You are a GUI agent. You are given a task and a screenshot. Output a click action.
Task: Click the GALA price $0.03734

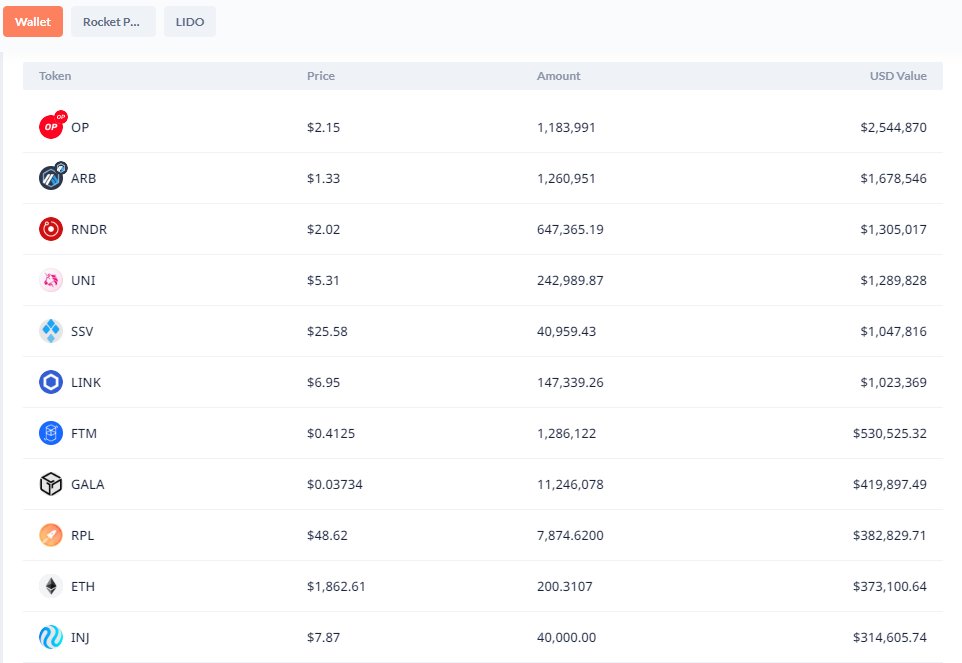[x=335, y=484]
